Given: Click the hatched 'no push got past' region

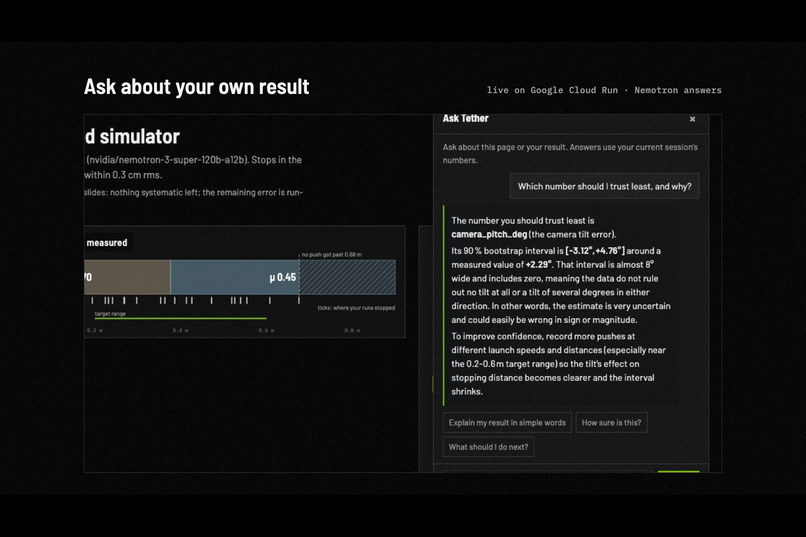Looking at the screenshot, I should pyautogui.click(x=347, y=277).
